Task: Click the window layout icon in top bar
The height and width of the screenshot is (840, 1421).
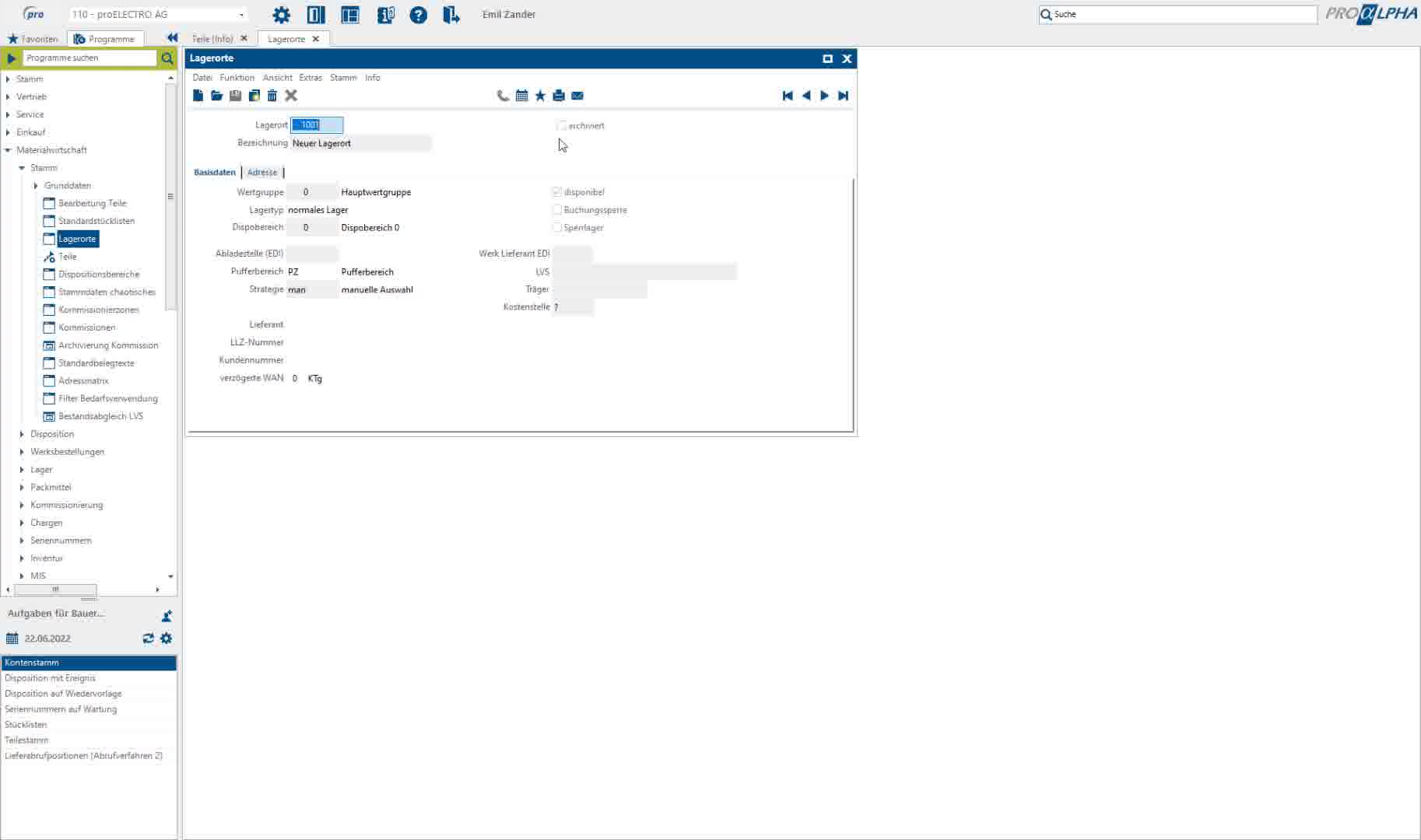Action: coord(350,15)
